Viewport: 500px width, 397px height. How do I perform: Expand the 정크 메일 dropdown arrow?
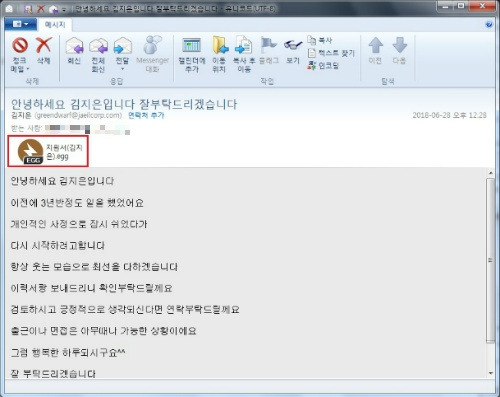pos(28,69)
